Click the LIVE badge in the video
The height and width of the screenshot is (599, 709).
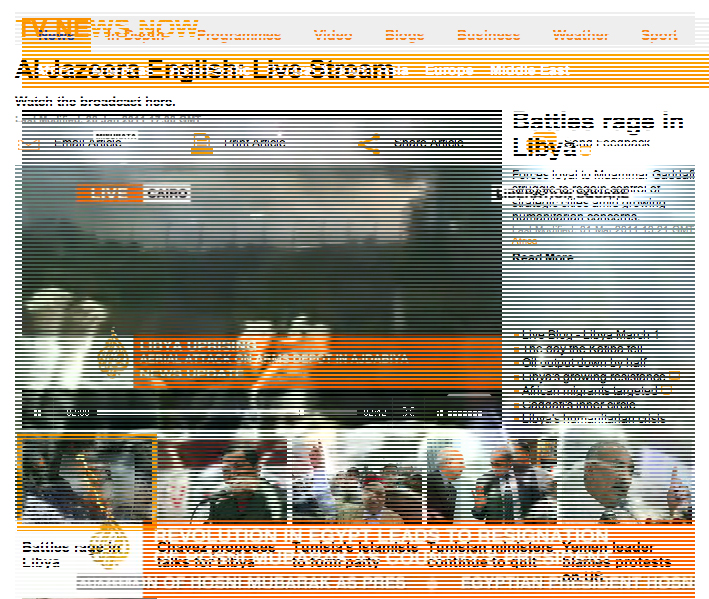[x=109, y=193]
